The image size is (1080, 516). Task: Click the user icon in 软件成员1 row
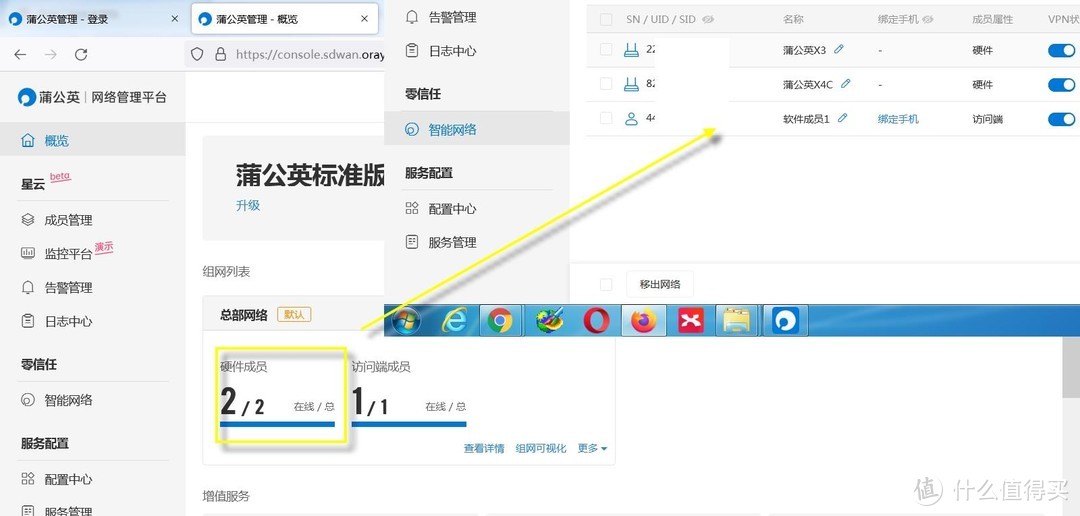coord(631,118)
